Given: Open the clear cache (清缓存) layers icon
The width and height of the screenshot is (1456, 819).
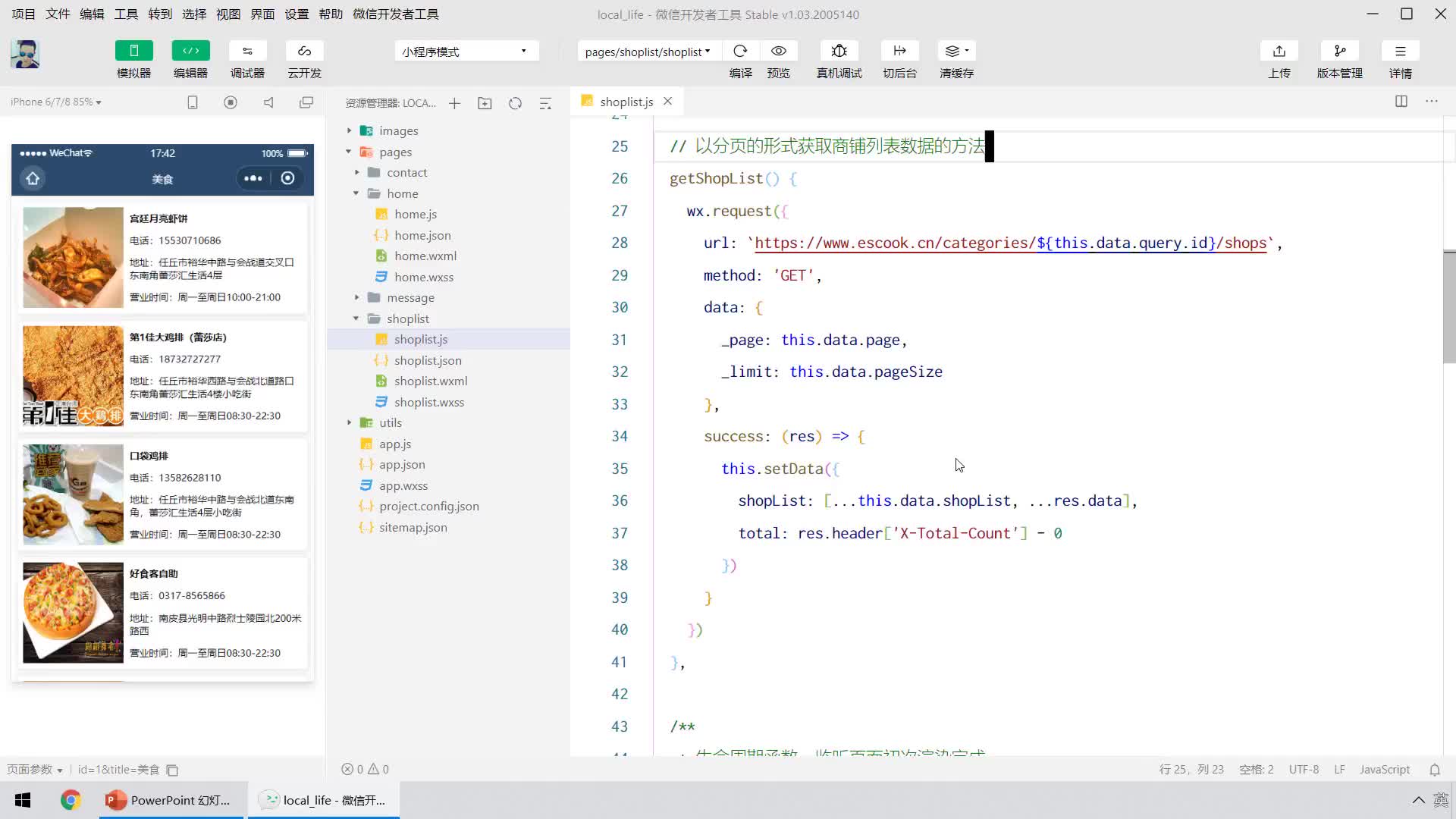Looking at the screenshot, I should 956,51.
